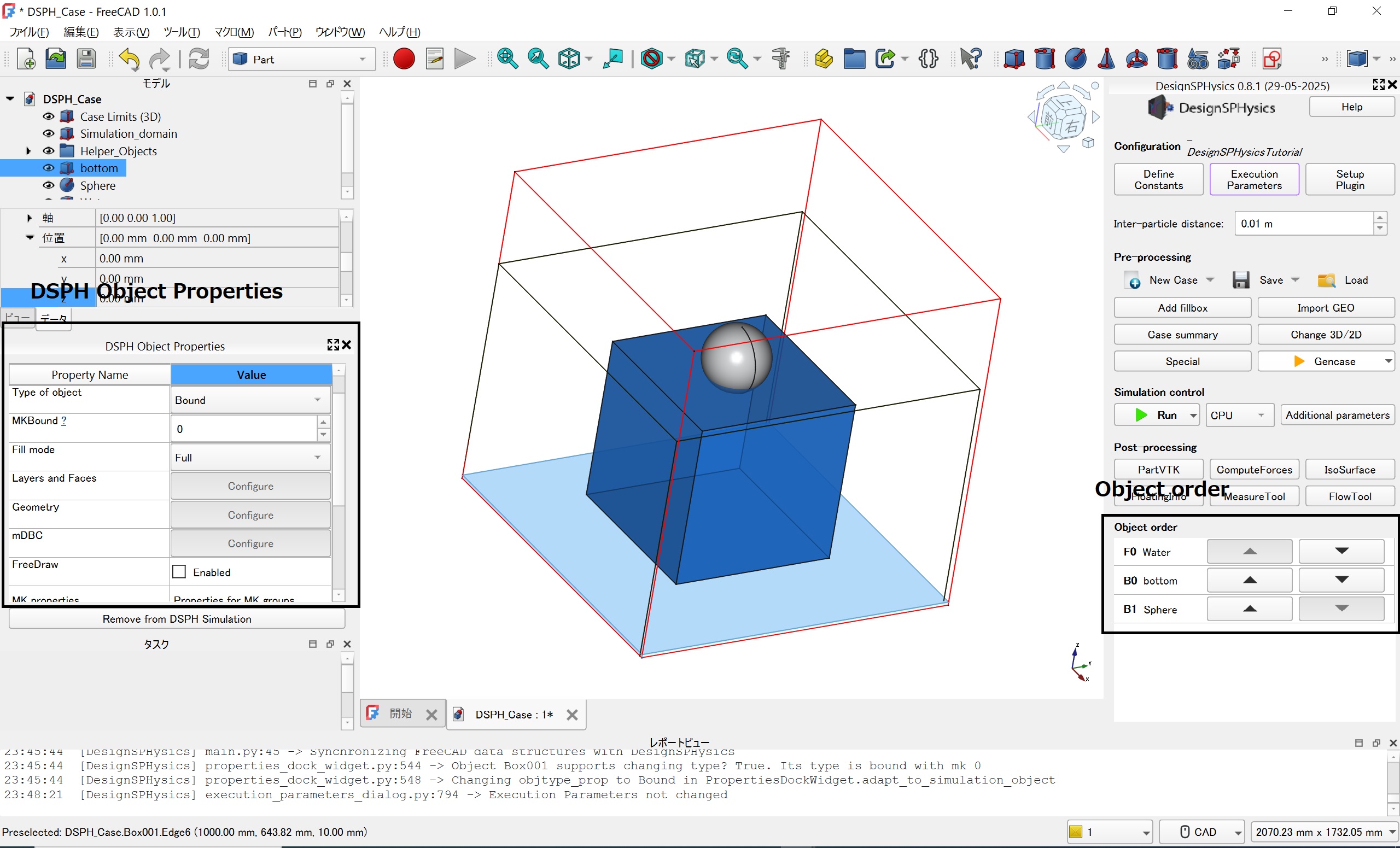The height and width of the screenshot is (848, 1400).
Task: Toggle visibility of Simulation_domain
Action: [49, 133]
